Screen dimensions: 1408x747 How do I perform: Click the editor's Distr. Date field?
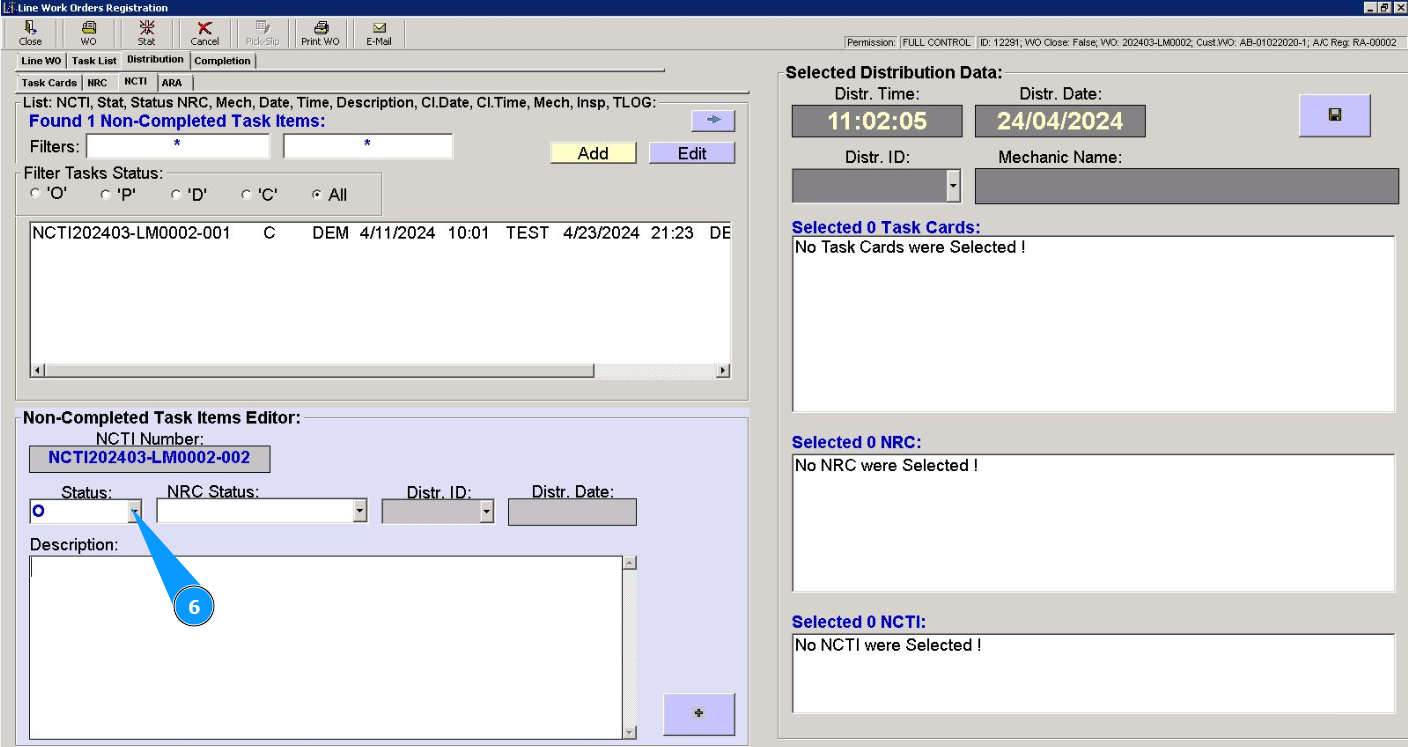572,511
